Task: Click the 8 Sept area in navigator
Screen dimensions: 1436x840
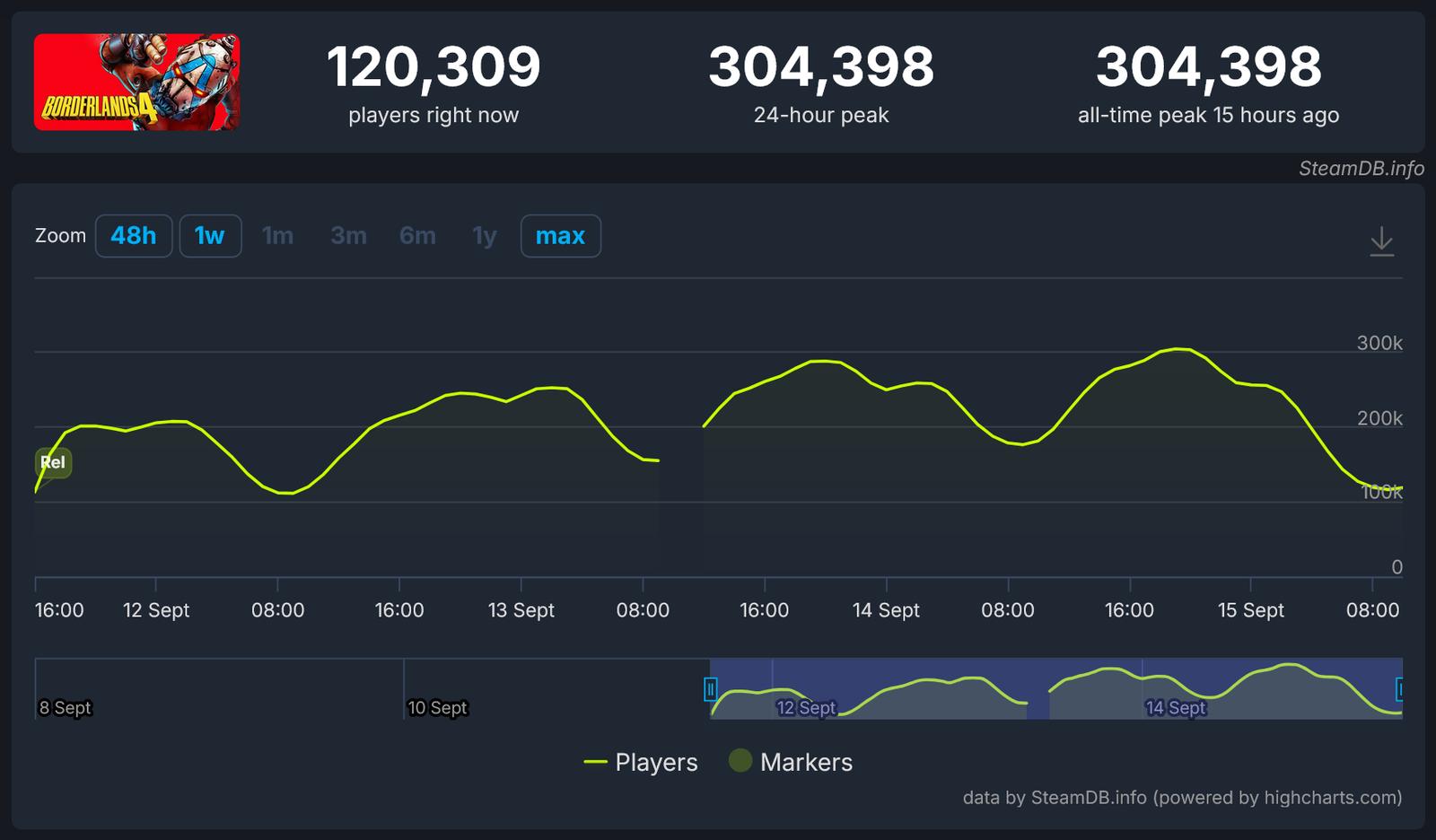Action: point(65,707)
